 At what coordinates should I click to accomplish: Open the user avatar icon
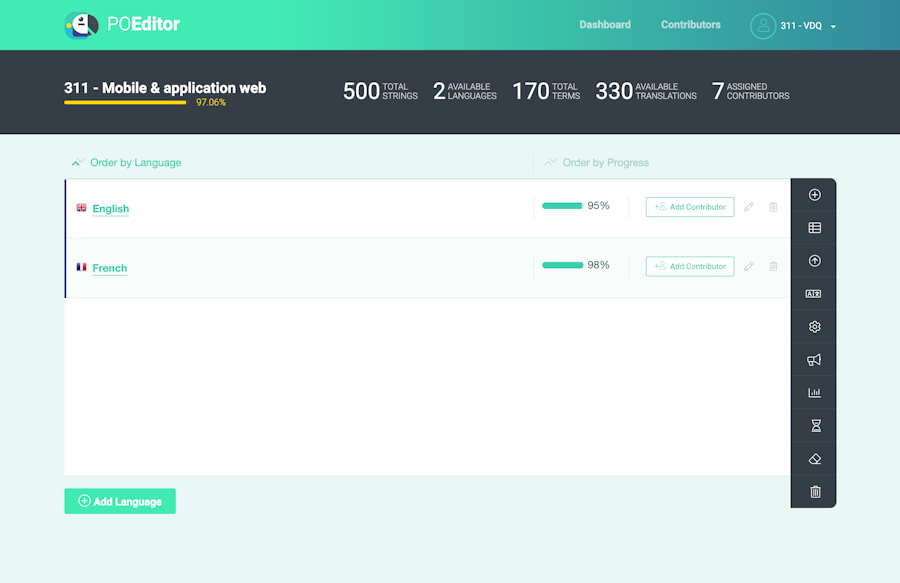tap(763, 26)
